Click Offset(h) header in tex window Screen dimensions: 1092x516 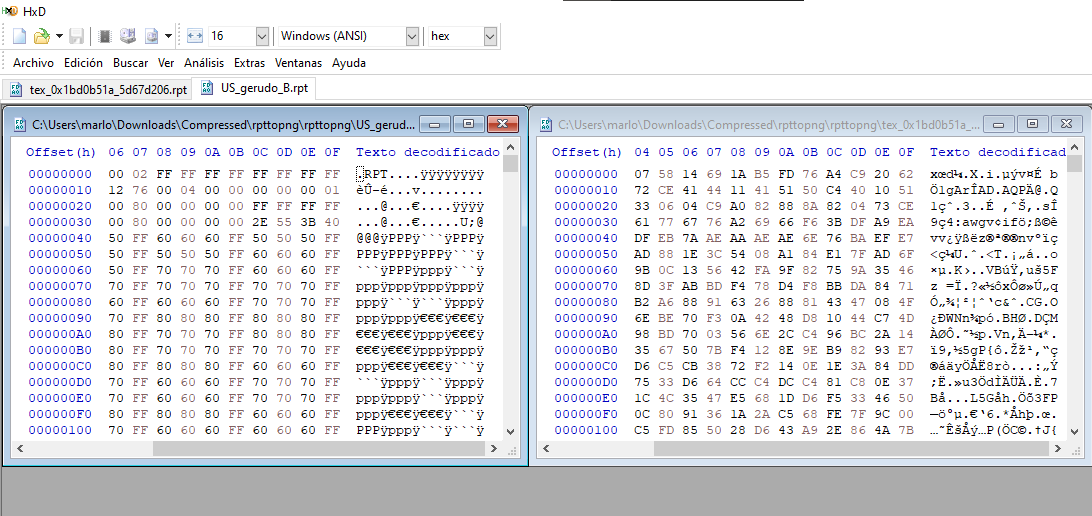tap(587, 153)
